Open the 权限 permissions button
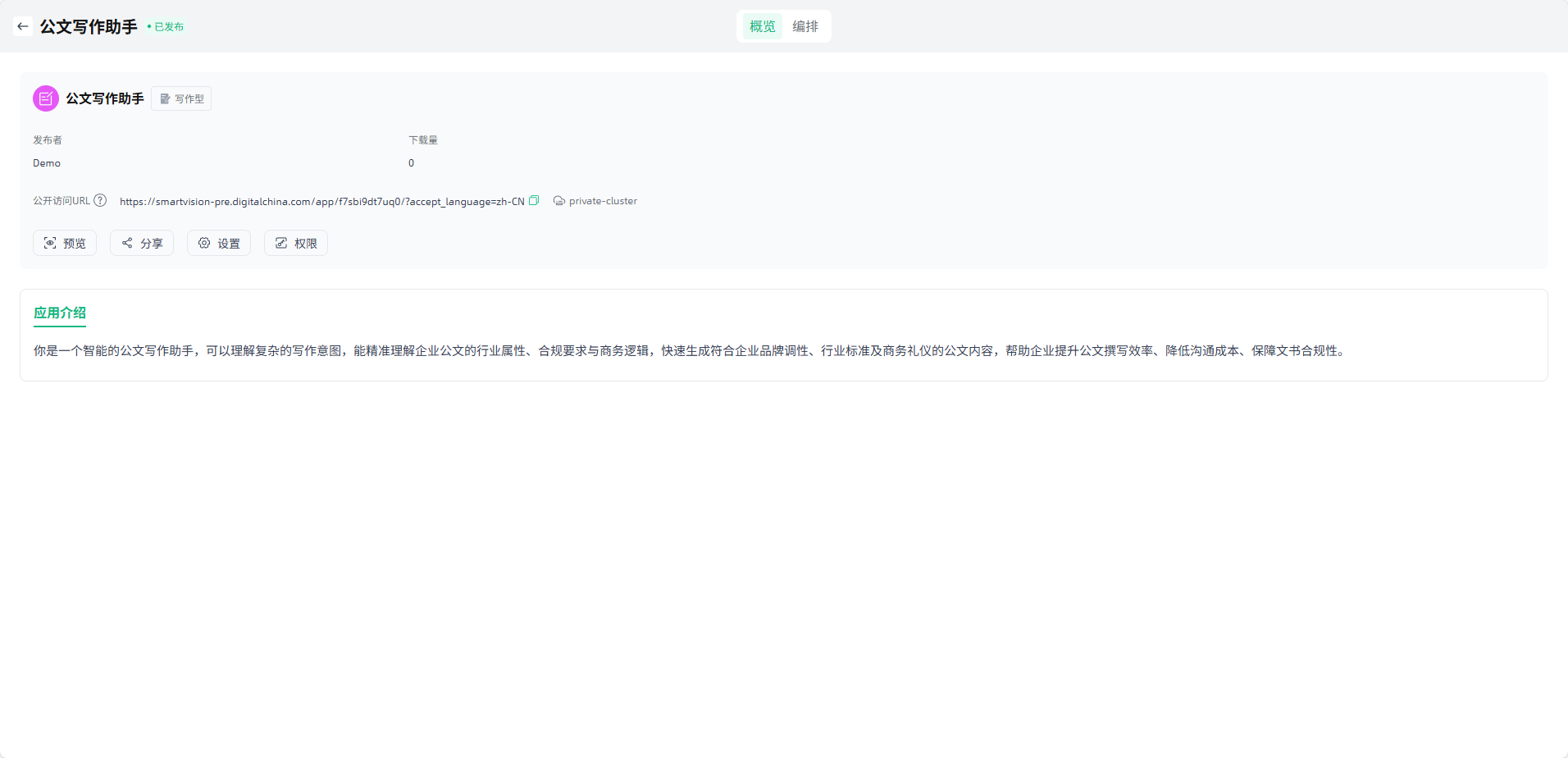1568x758 pixels. coord(296,243)
